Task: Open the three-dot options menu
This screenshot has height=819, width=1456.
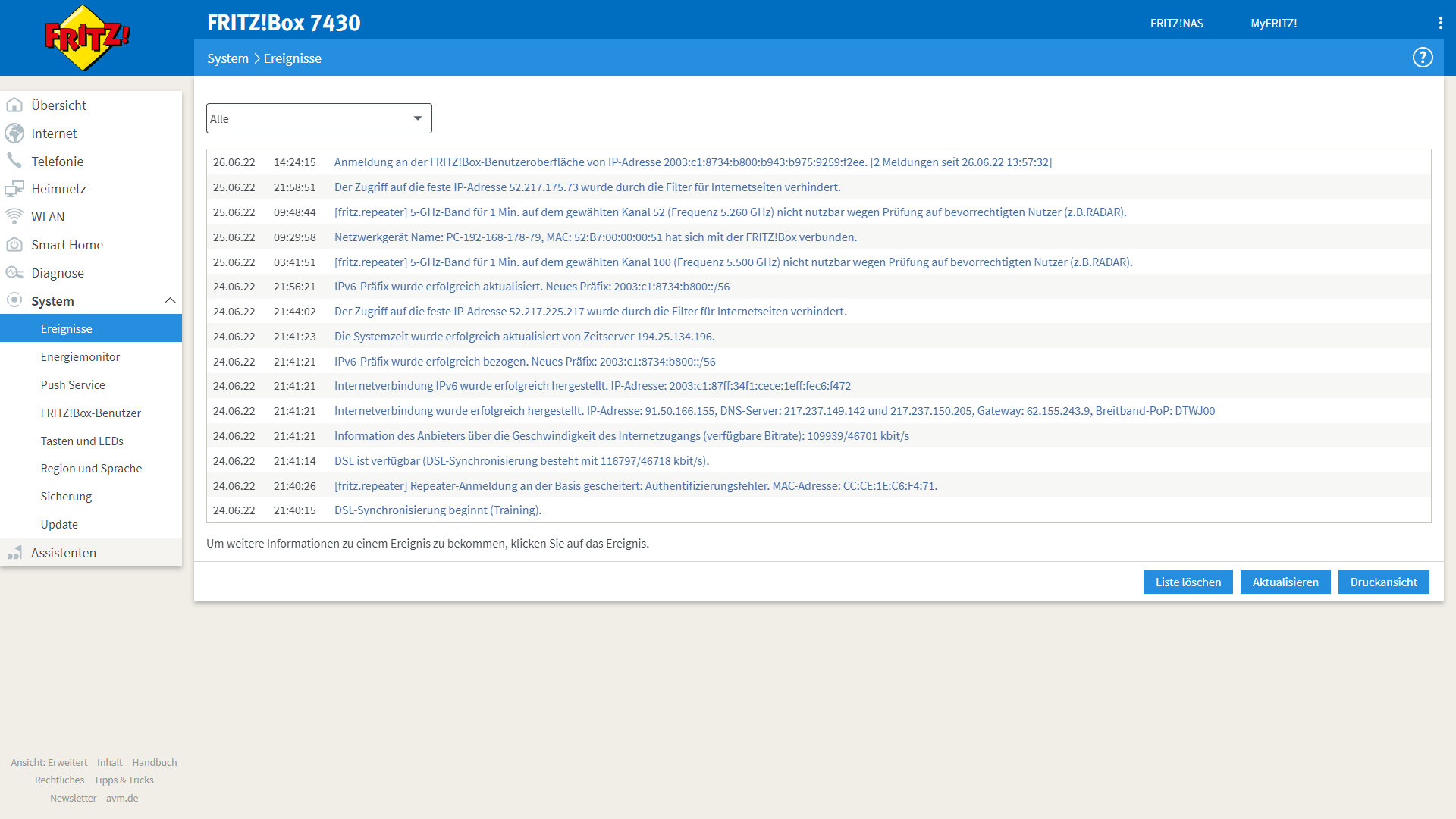Action: tap(1440, 23)
